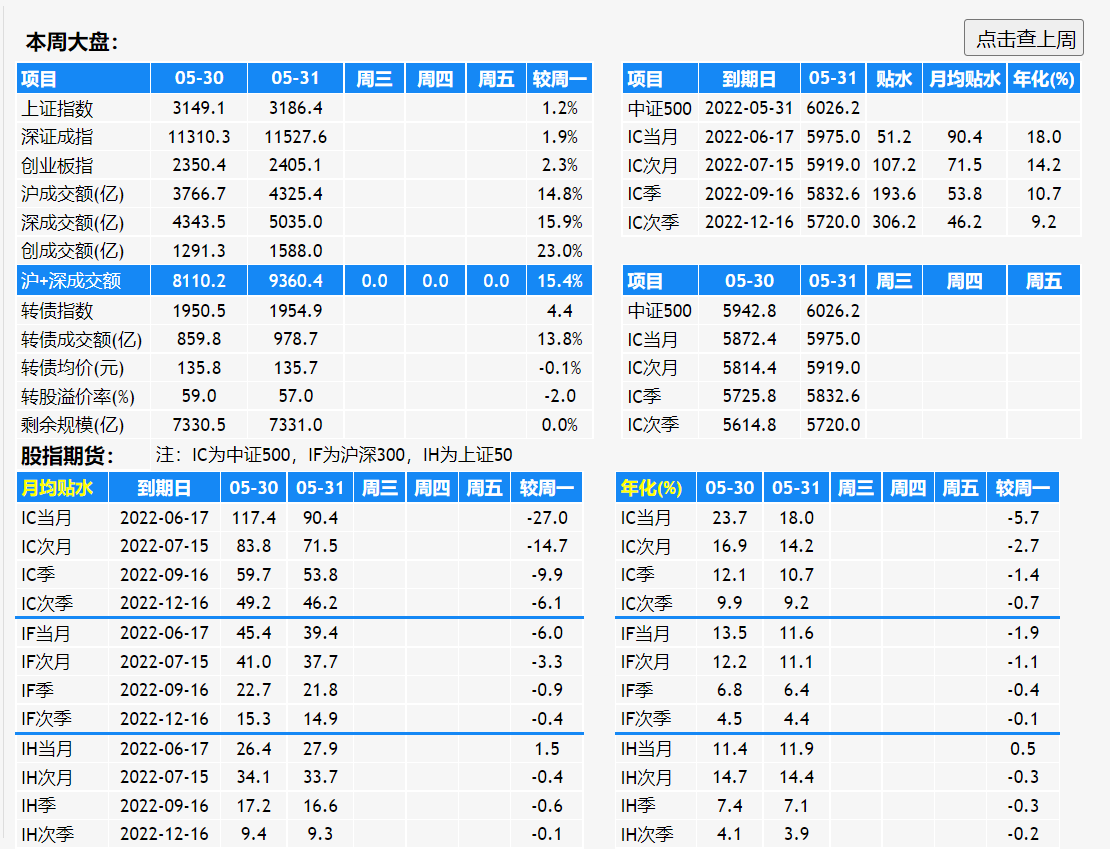Click IC当月 月均贴水 05-30 value 117.4
1110x849 pixels.
(253, 518)
